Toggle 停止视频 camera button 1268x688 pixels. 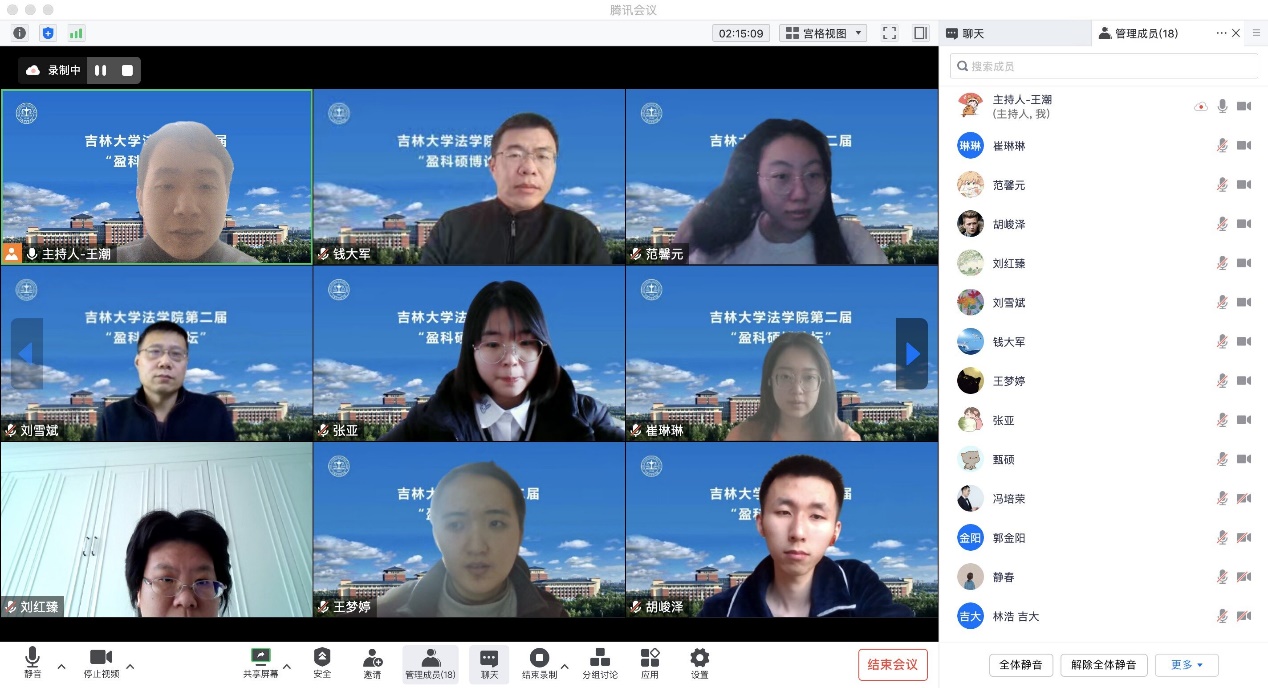[x=100, y=659]
